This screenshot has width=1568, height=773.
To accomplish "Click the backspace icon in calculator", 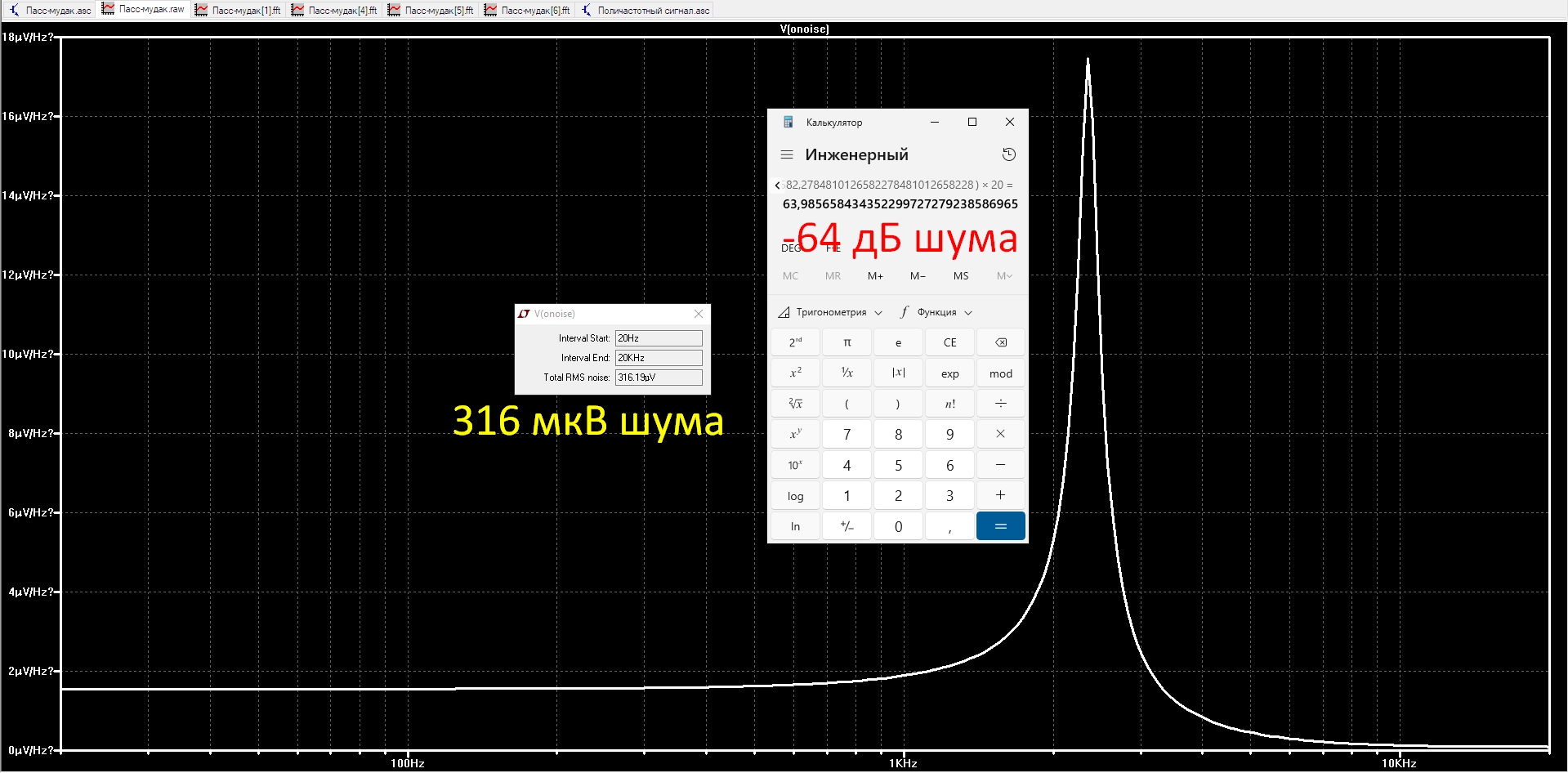I will [1001, 342].
